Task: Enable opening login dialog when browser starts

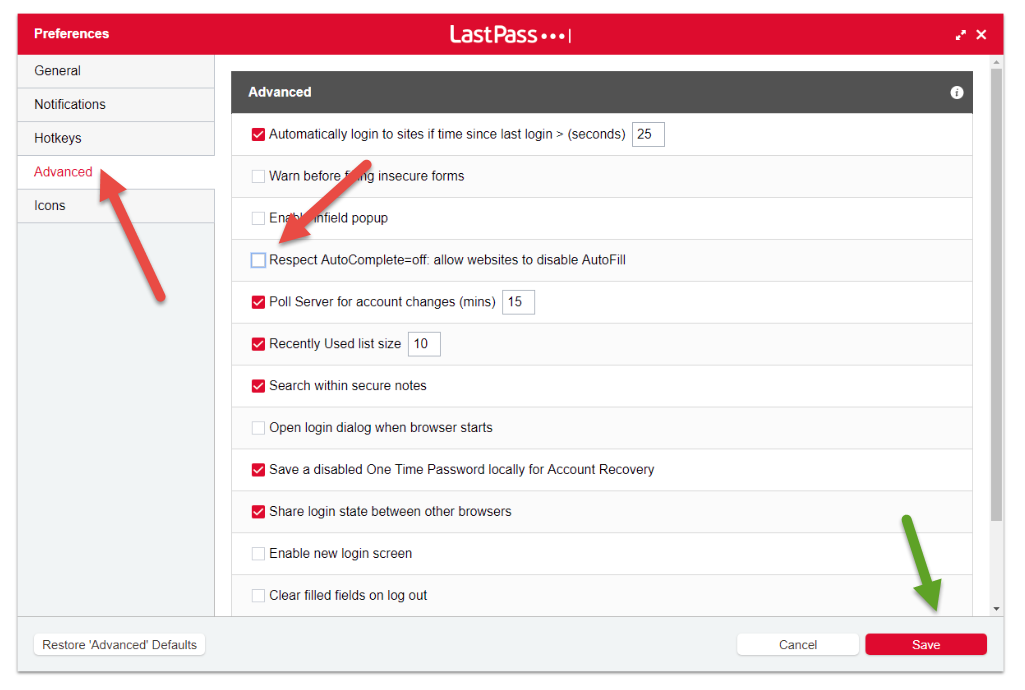Action: point(258,427)
